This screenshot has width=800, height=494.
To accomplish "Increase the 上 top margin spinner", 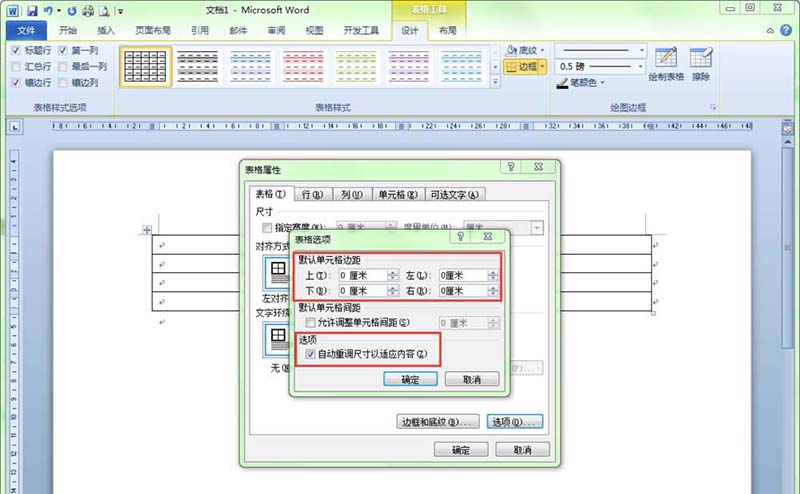I will pyautogui.click(x=392, y=273).
